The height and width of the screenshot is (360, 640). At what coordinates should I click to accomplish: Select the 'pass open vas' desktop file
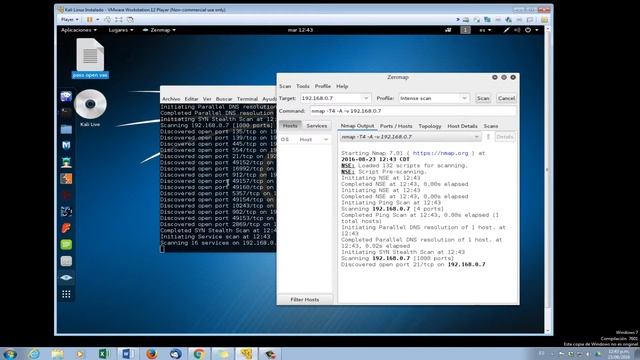tap(90, 58)
